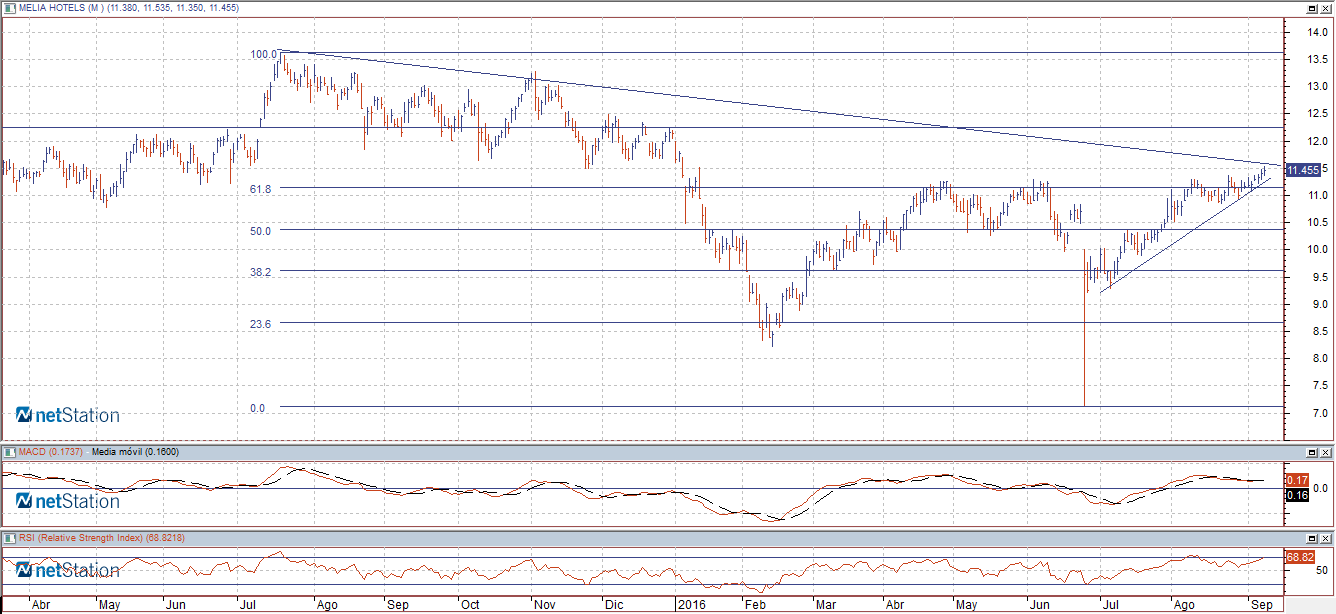Screen dimensions: 1336x614
Task: Select the 100.0 Fibonacci level label
Action: click(x=262, y=54)
